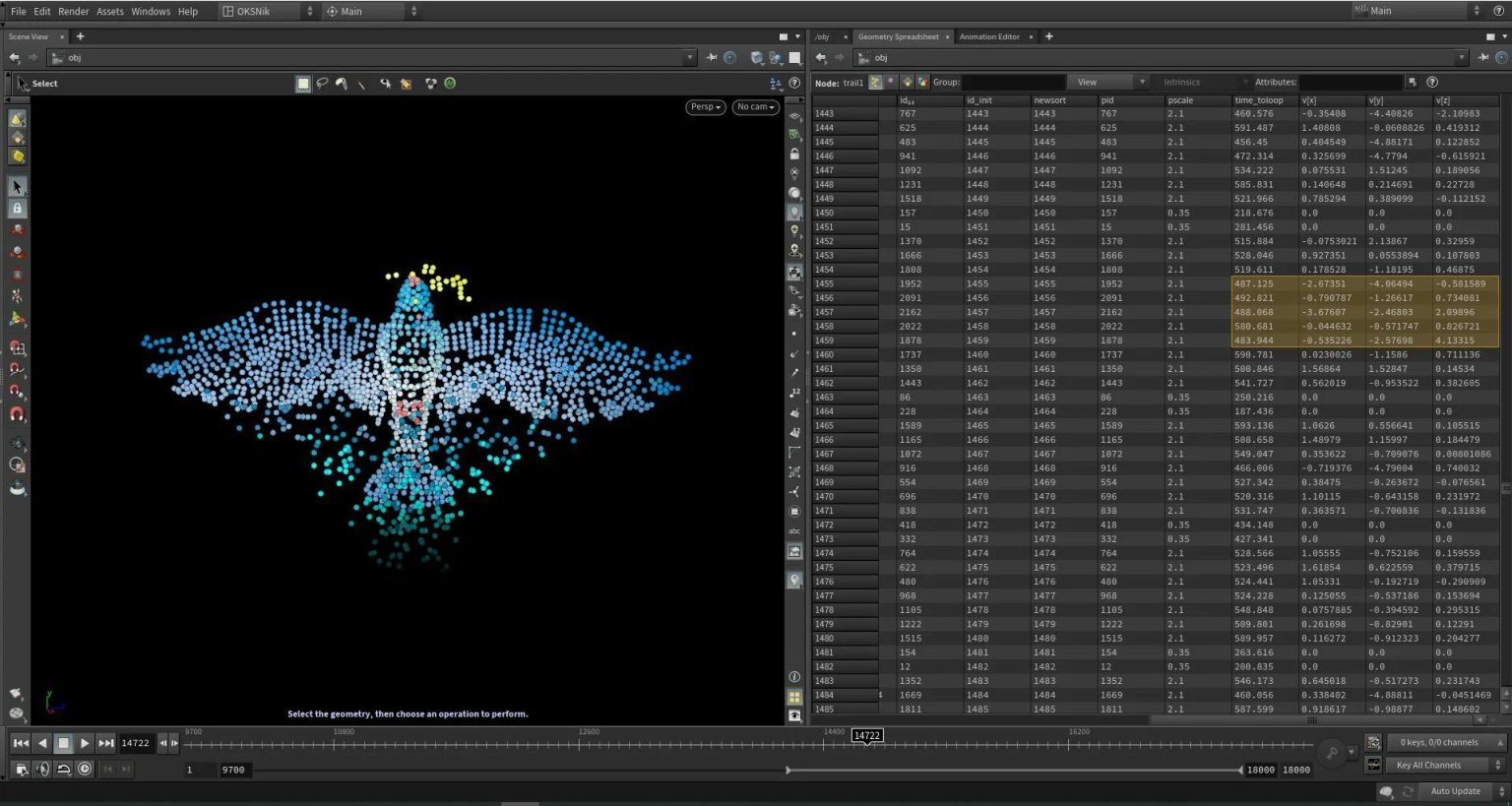Click the pin icon in Scene View

[711, 58]
